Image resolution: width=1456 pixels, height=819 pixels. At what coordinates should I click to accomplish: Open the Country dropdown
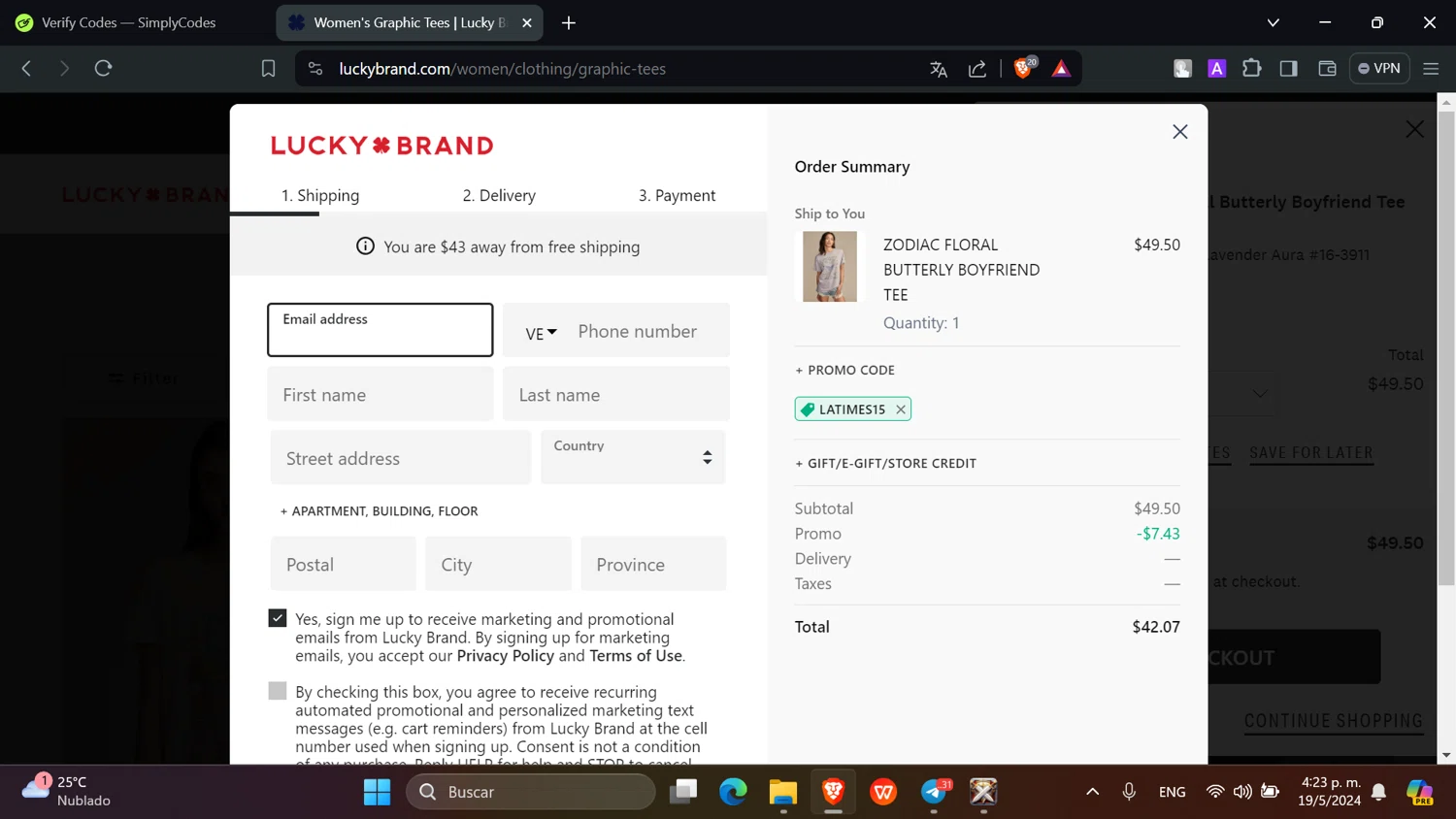(633, 457)
